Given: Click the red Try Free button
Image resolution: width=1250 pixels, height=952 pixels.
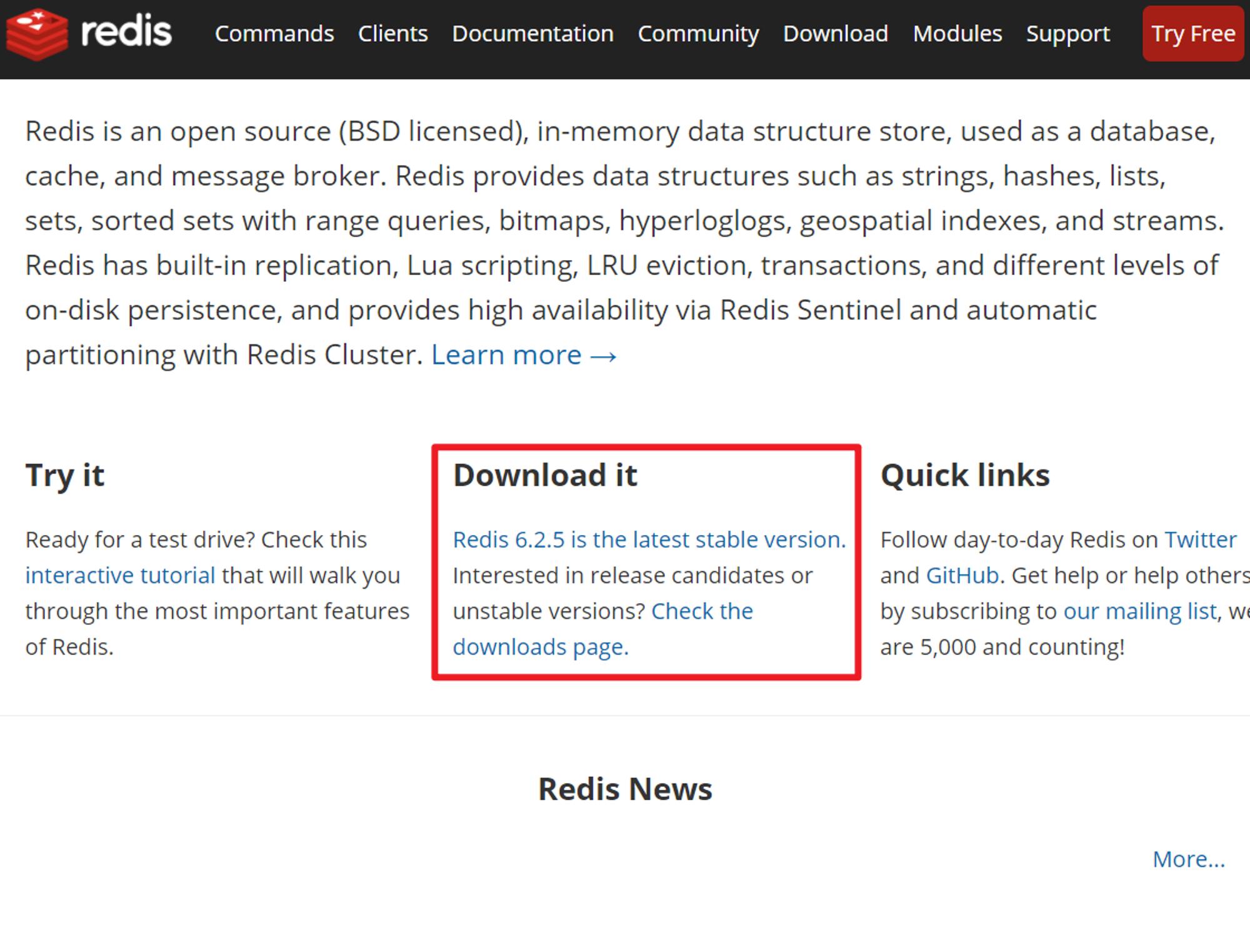Looking at the screenshot, I should point(1193,34).
